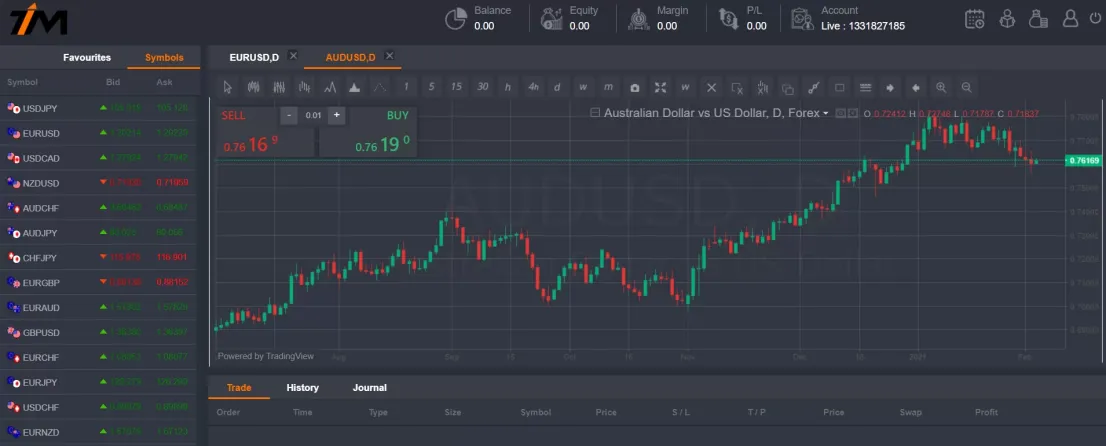Open the Journal tab
Screen dimensions: 1106x446
tap(370, 387)
